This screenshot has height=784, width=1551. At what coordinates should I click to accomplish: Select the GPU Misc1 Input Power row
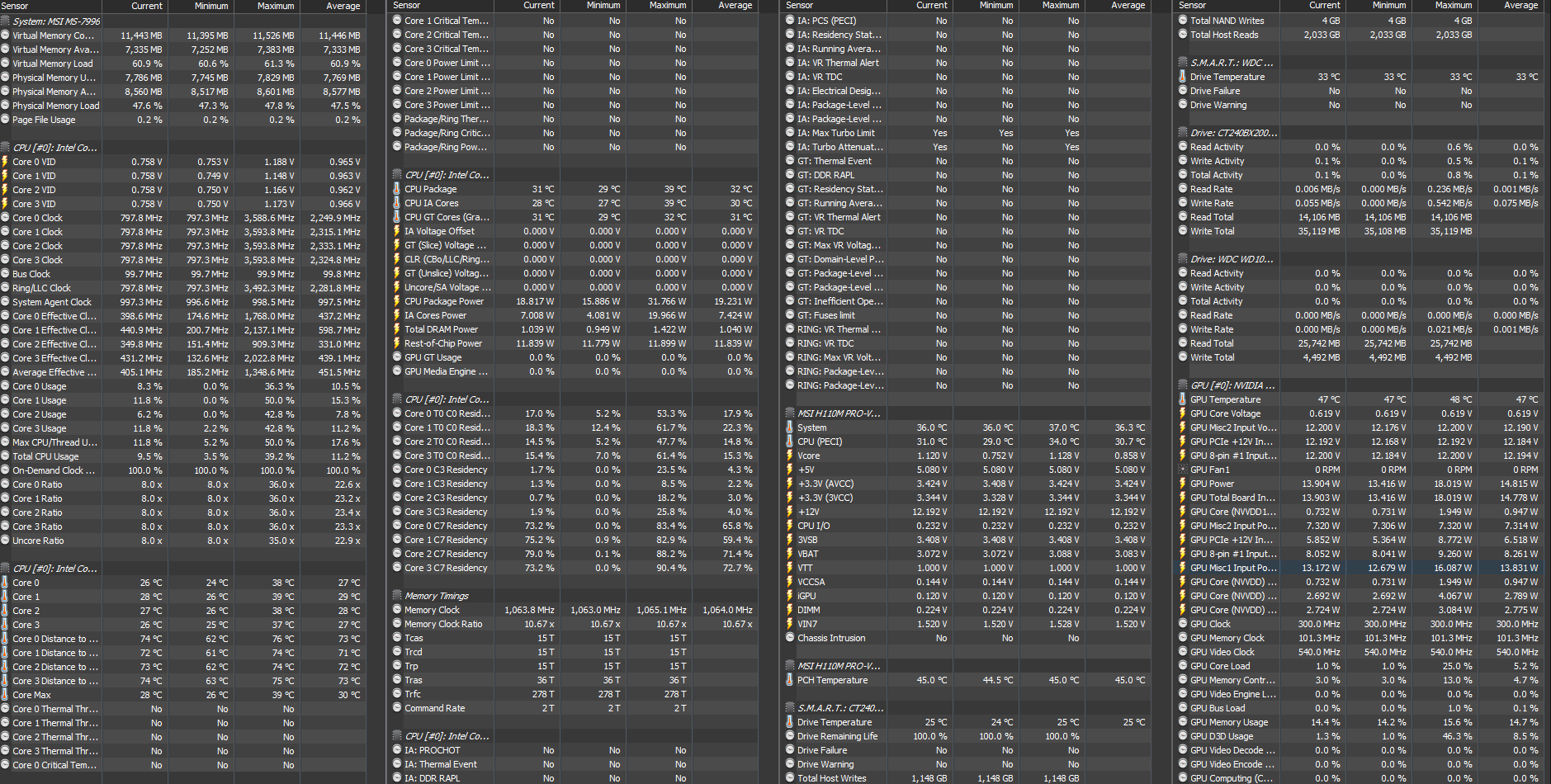(1361, 568)
